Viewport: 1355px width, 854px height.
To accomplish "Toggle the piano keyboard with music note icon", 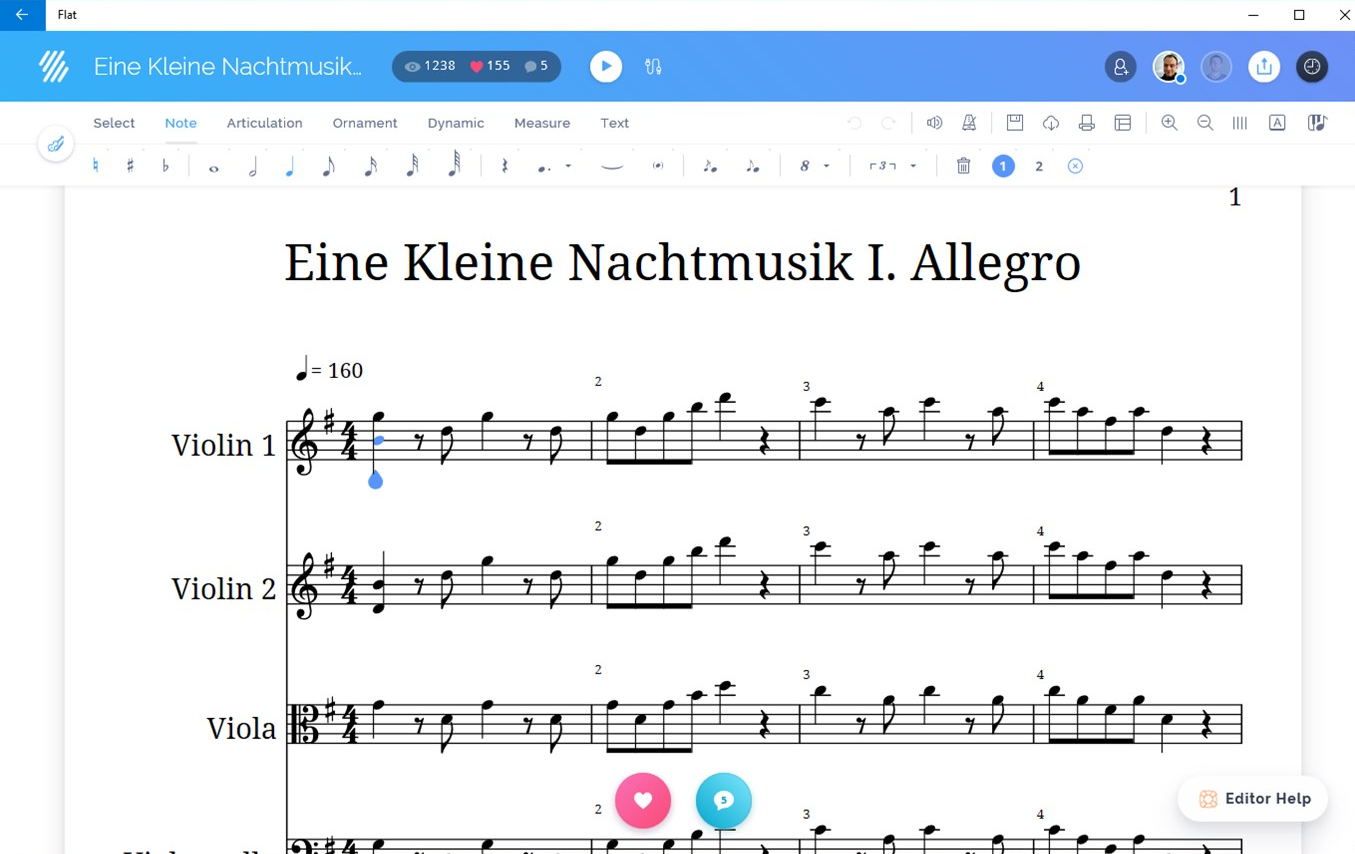I will 1317,123.
